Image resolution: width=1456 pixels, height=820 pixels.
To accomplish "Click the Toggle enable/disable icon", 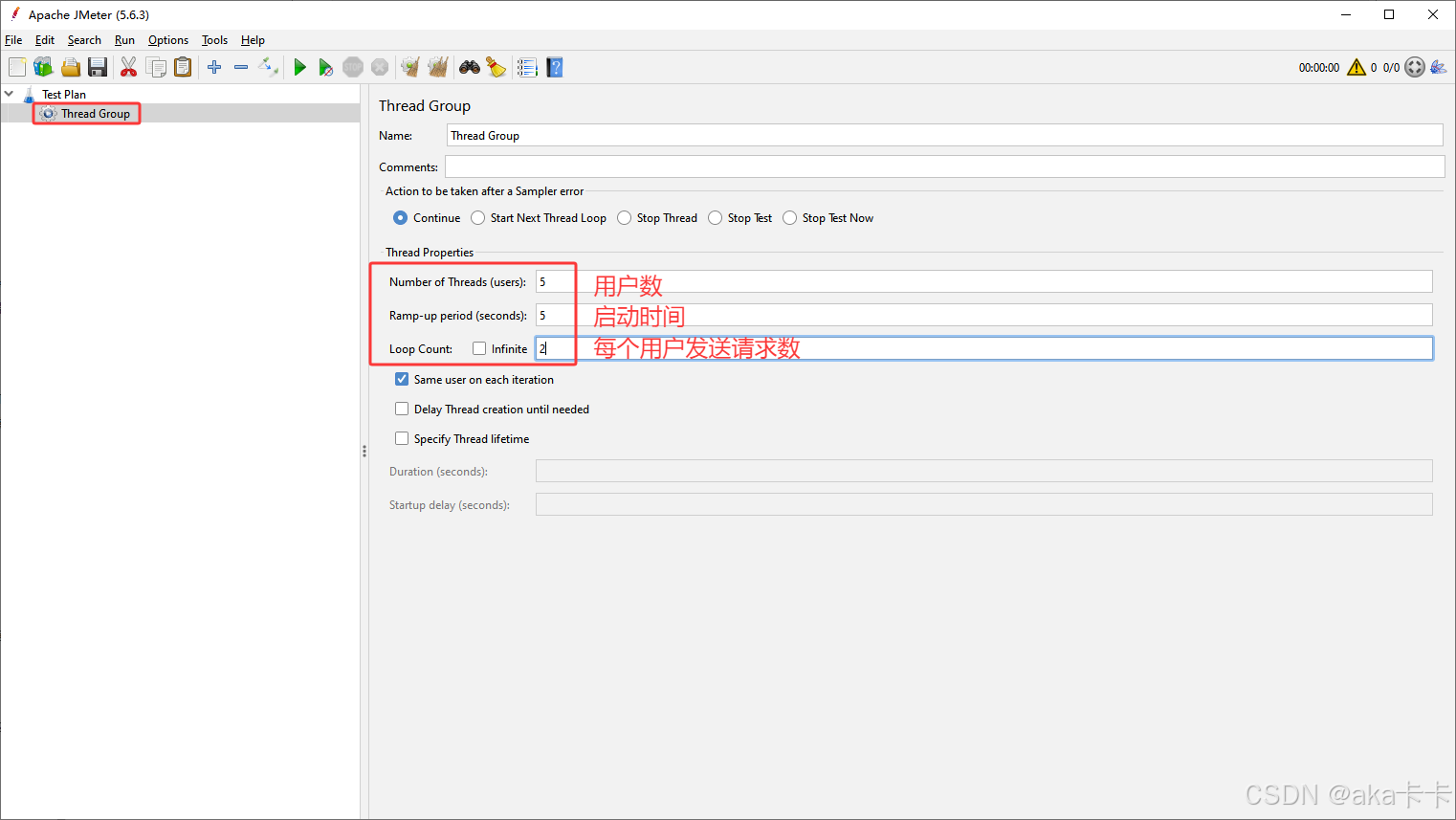I will click(x=269, y=67).
